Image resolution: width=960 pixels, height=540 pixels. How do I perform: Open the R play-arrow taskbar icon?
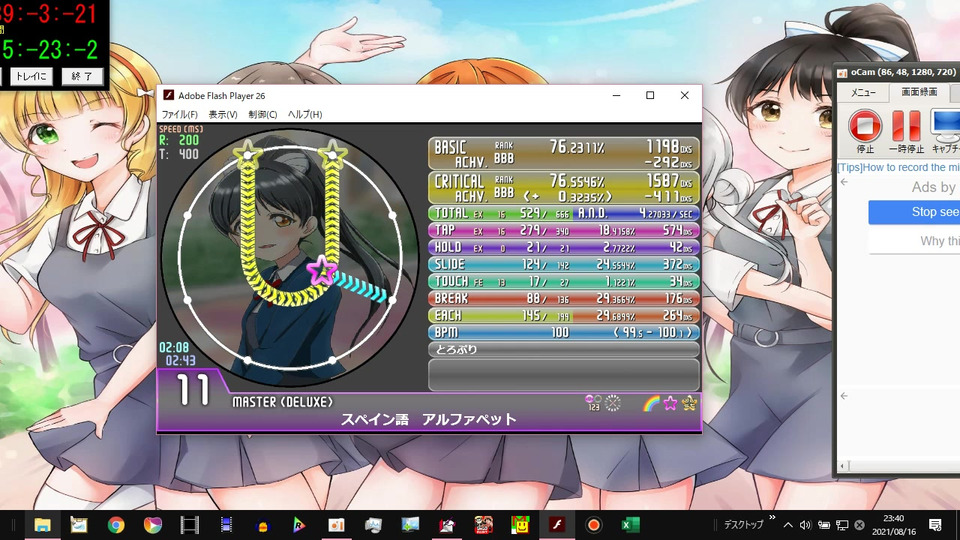coord(299,525)
